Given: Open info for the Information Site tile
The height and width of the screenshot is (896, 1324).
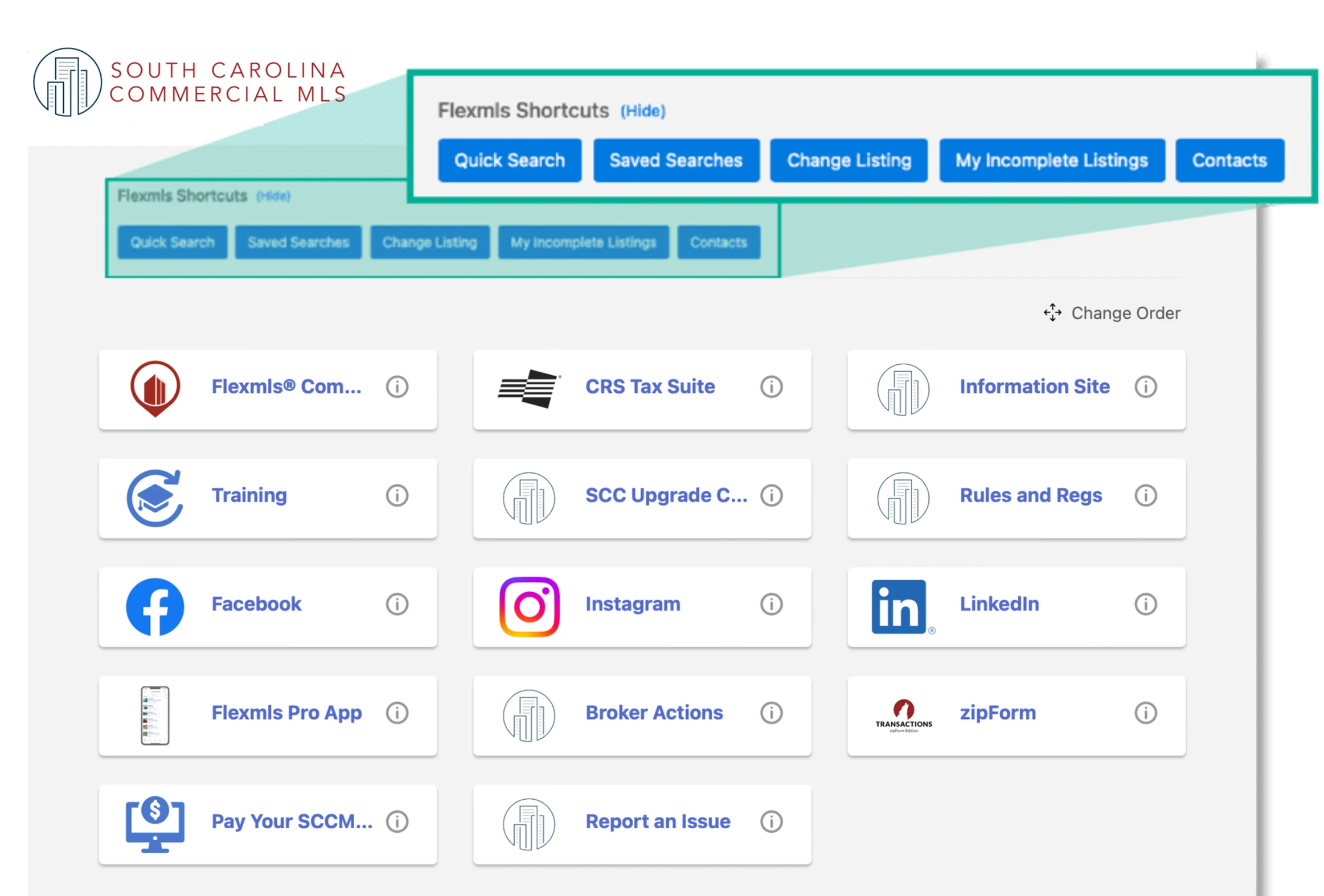Looking at the screenshot, I should click(x=1145, y=387).
